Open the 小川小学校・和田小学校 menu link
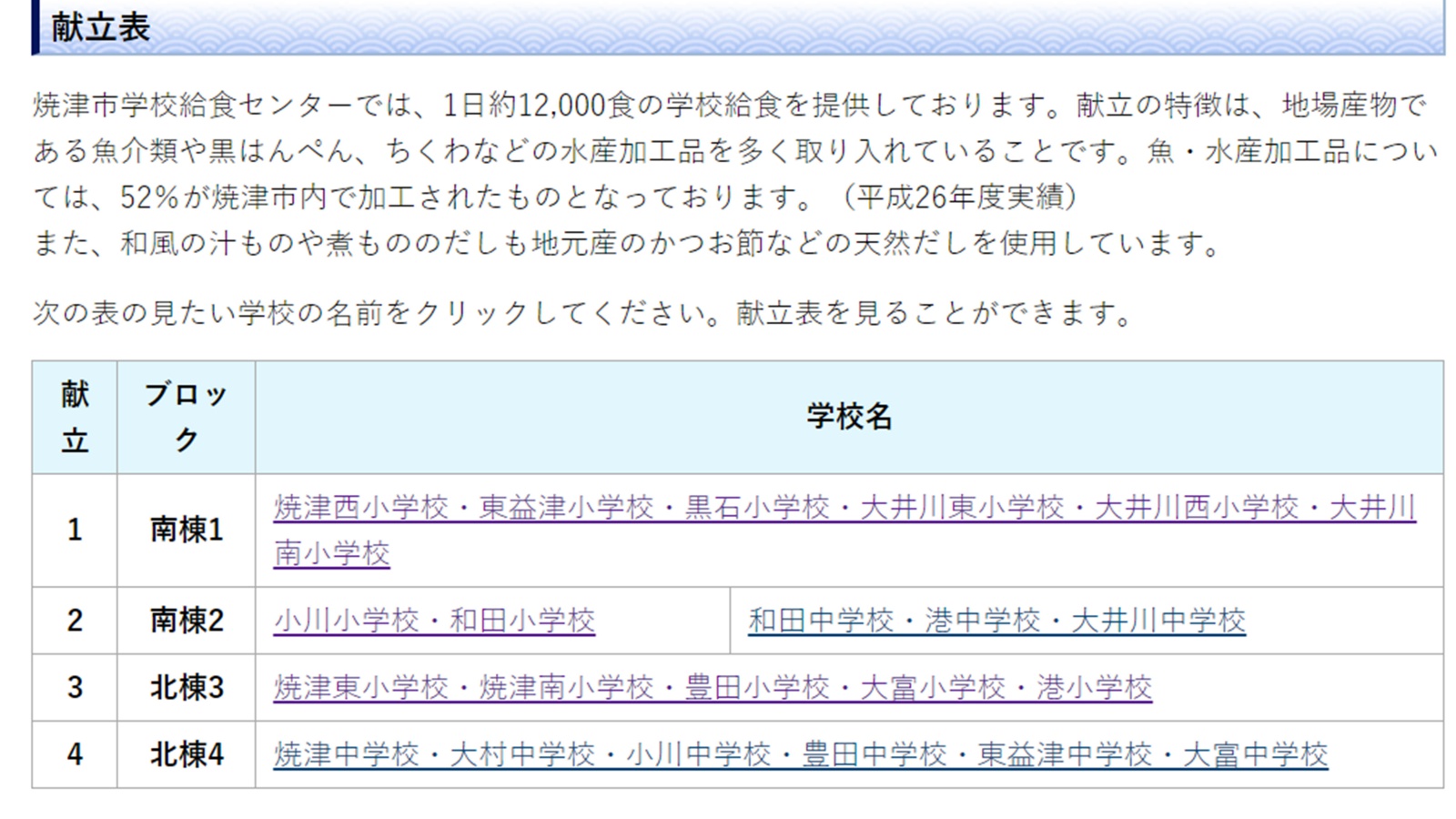Screen dimensions: 1456x819 [x=434, y=621]
